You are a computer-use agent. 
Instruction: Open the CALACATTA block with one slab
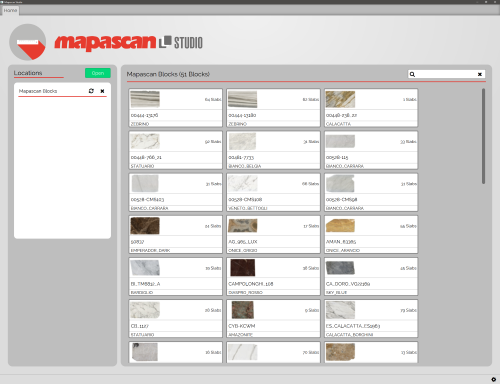(x=371, y=108)
